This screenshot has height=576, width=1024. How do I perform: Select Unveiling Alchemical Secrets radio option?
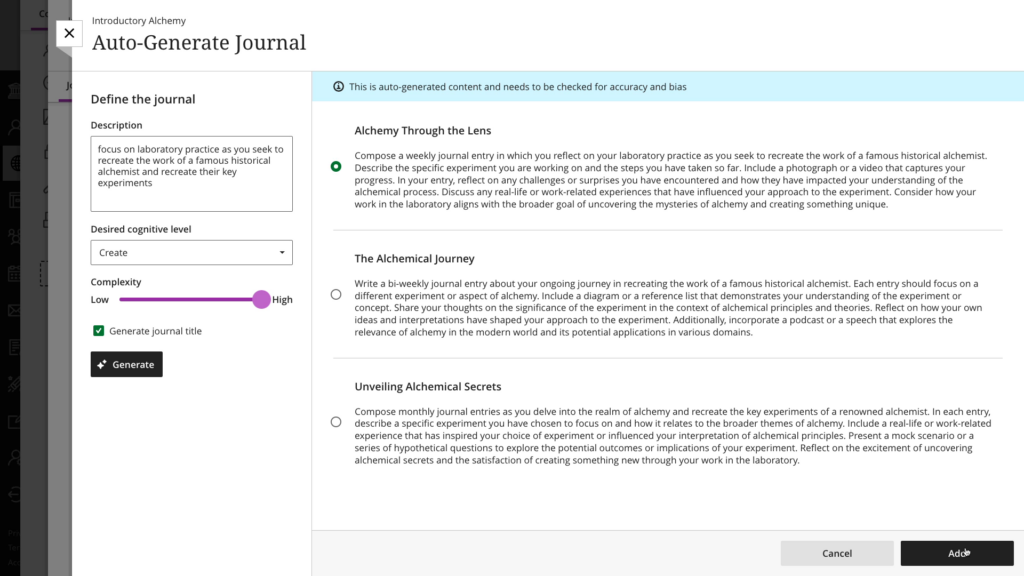[x=336, y=422]
